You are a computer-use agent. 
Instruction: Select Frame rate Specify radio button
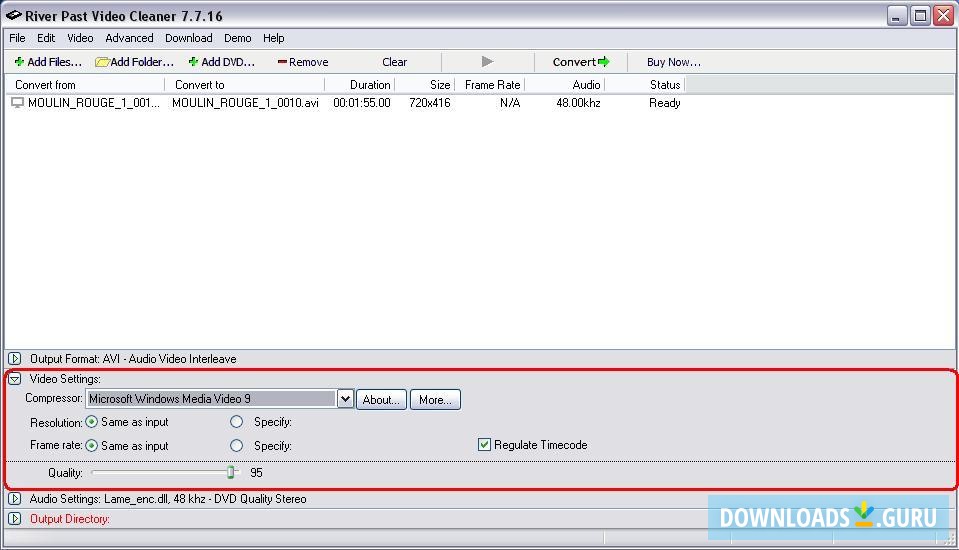(x=237, y=445)
